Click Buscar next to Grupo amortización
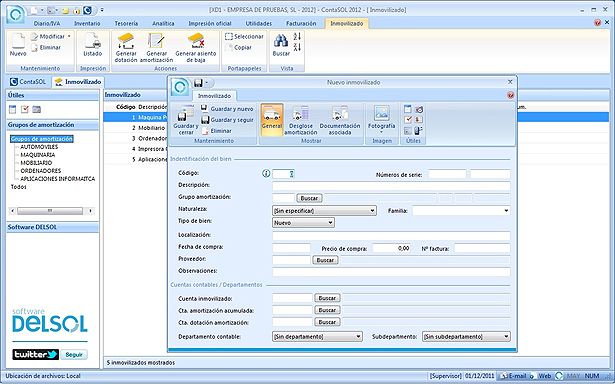 309,198
